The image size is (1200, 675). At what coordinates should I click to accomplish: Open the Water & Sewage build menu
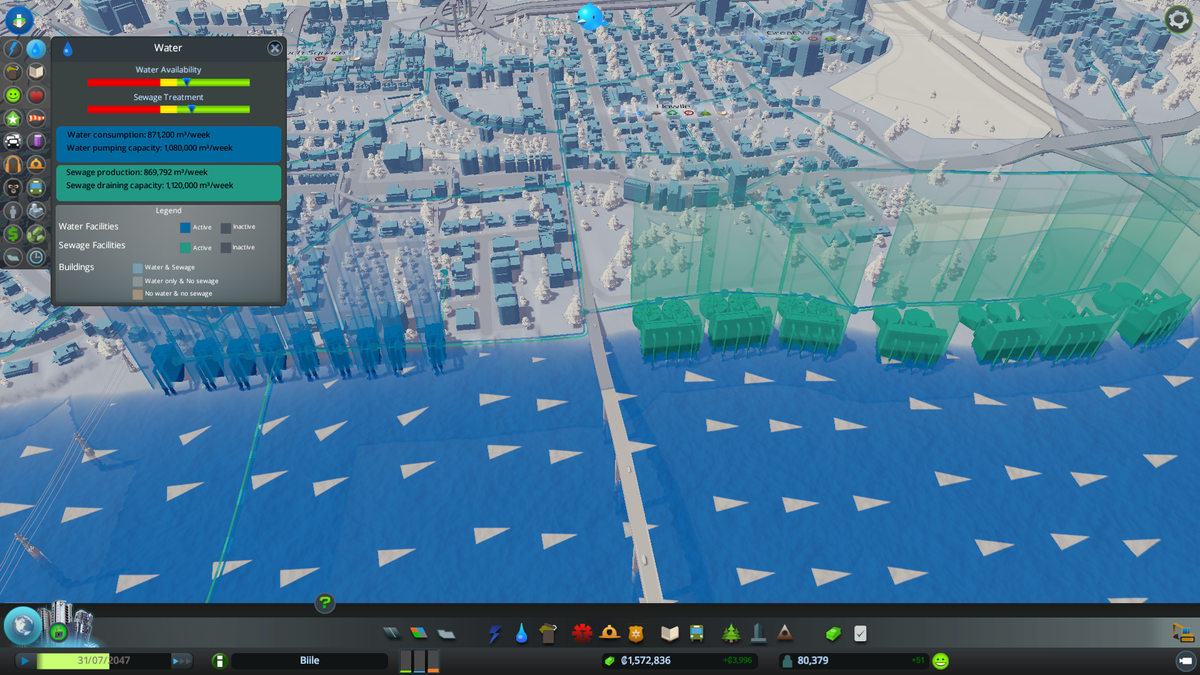coord(521,634)
